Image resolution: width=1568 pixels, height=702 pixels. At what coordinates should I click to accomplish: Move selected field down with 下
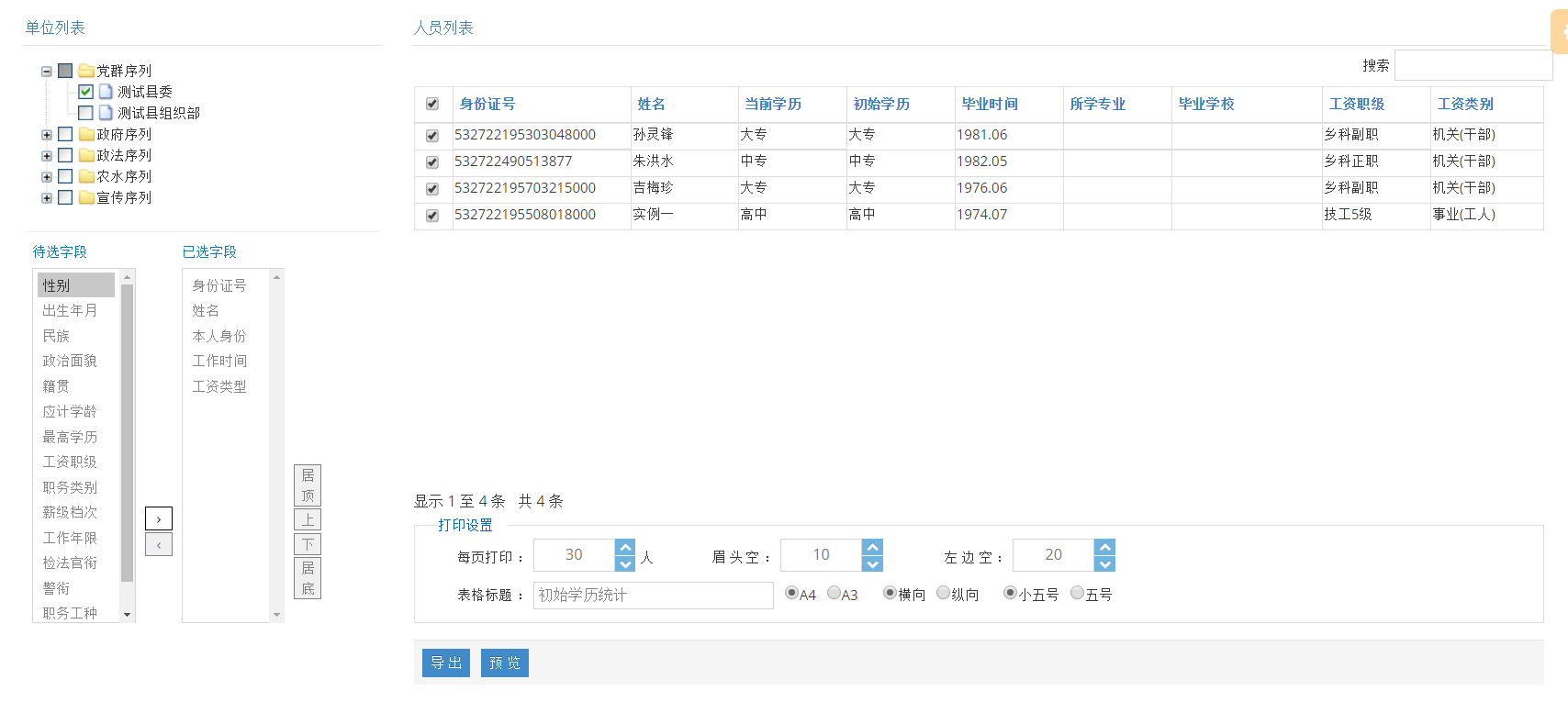pyautogui.click(x=308, y=544)
